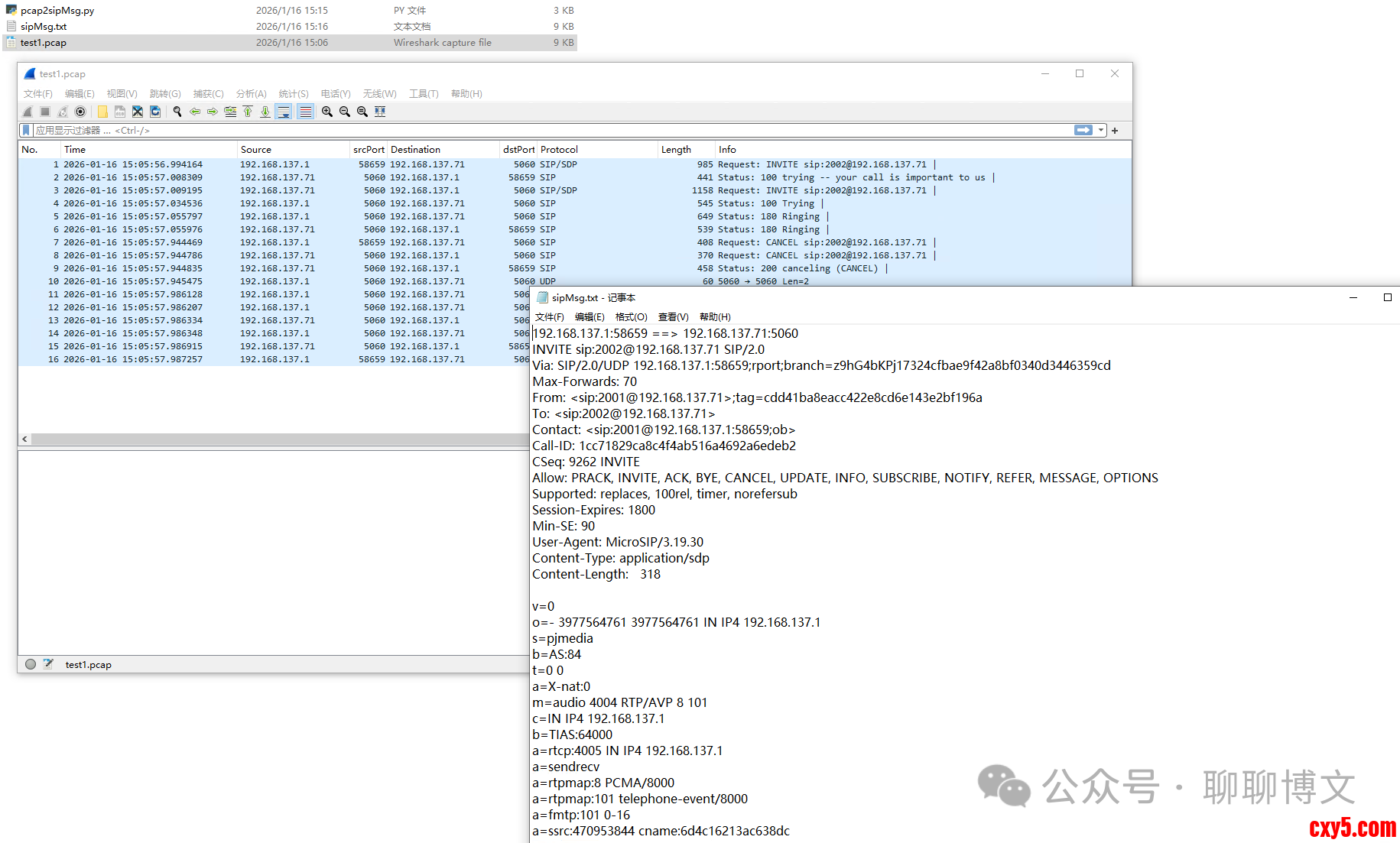Click the Find Packet magnifier icon
Image resolution: width=1400 pixels, height=843 pixels.
(x=177, y=112)
